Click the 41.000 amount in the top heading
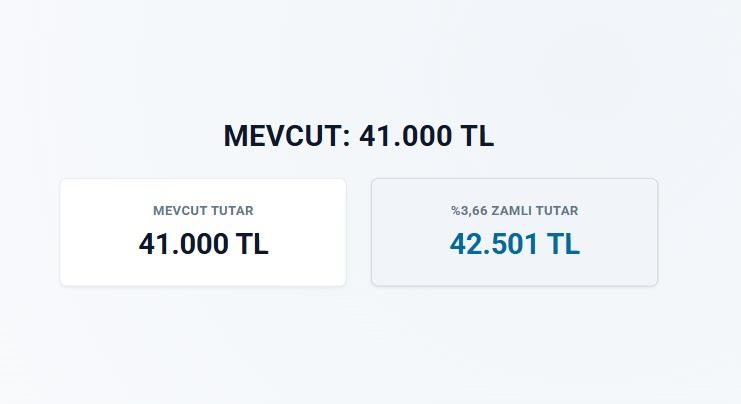Image resolution: width=741 pixels, height=404 pixels. [x=405, y=136]
